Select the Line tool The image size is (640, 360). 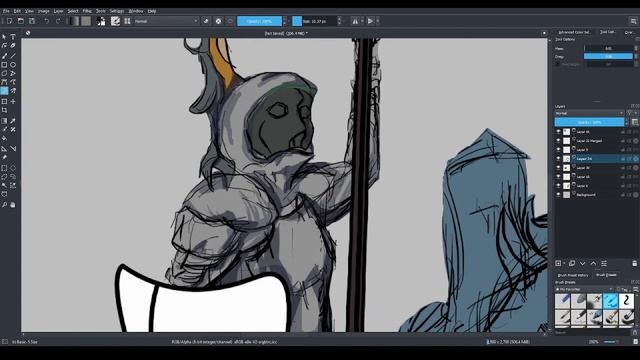pyautogui.click(x=13, y=56)
